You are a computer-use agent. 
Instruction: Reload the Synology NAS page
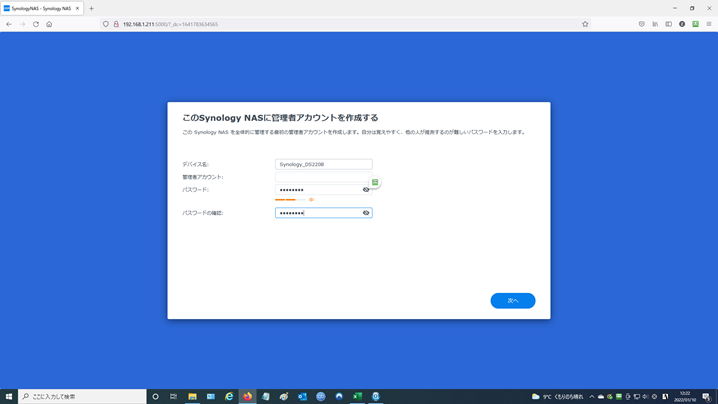point(36,24)
